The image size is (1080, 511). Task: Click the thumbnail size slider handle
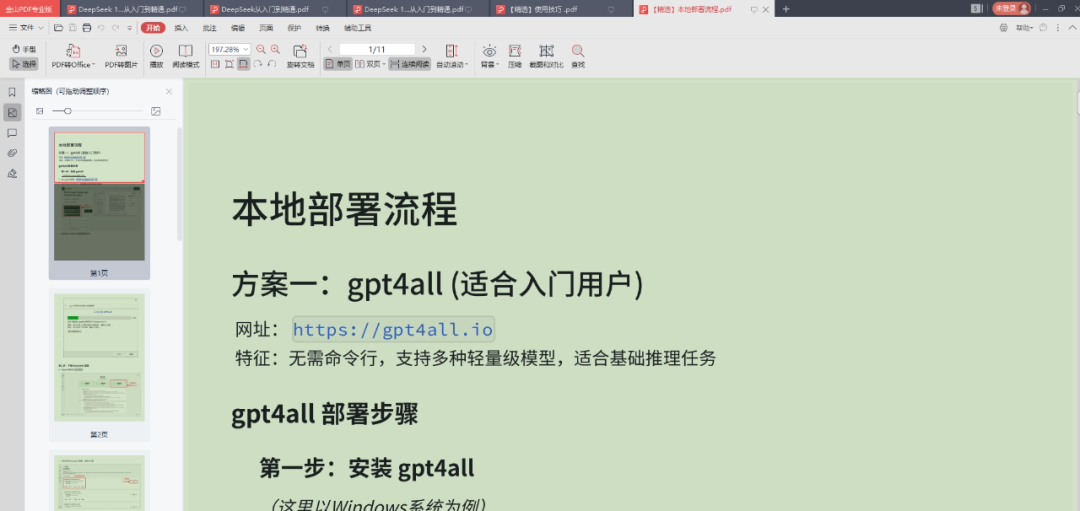click(x=68, y=111)
